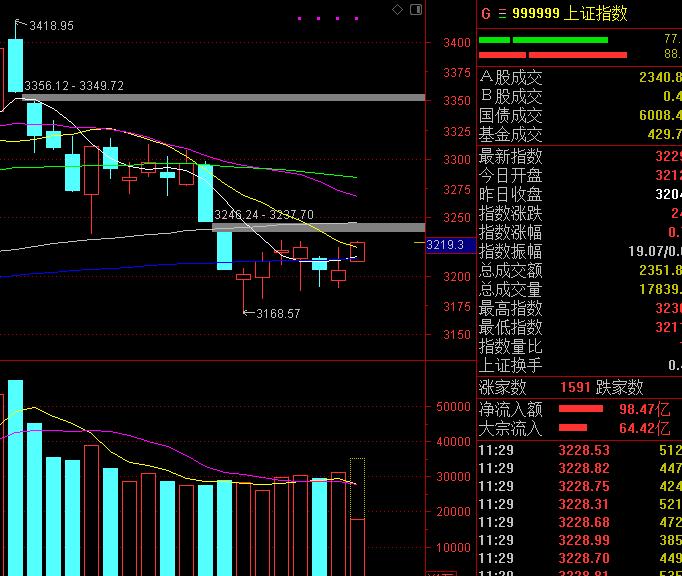
Task: Click the 2340.8 A-share turnover value
Action: (660, 77)
